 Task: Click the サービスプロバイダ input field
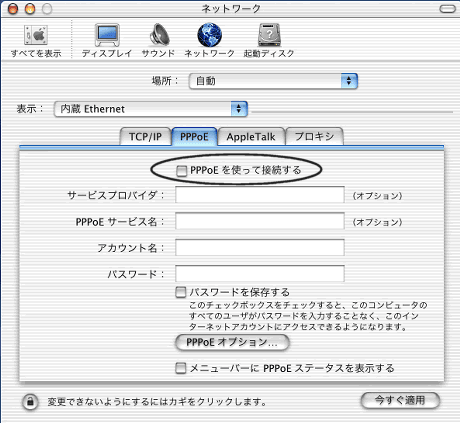click(260, 195)
